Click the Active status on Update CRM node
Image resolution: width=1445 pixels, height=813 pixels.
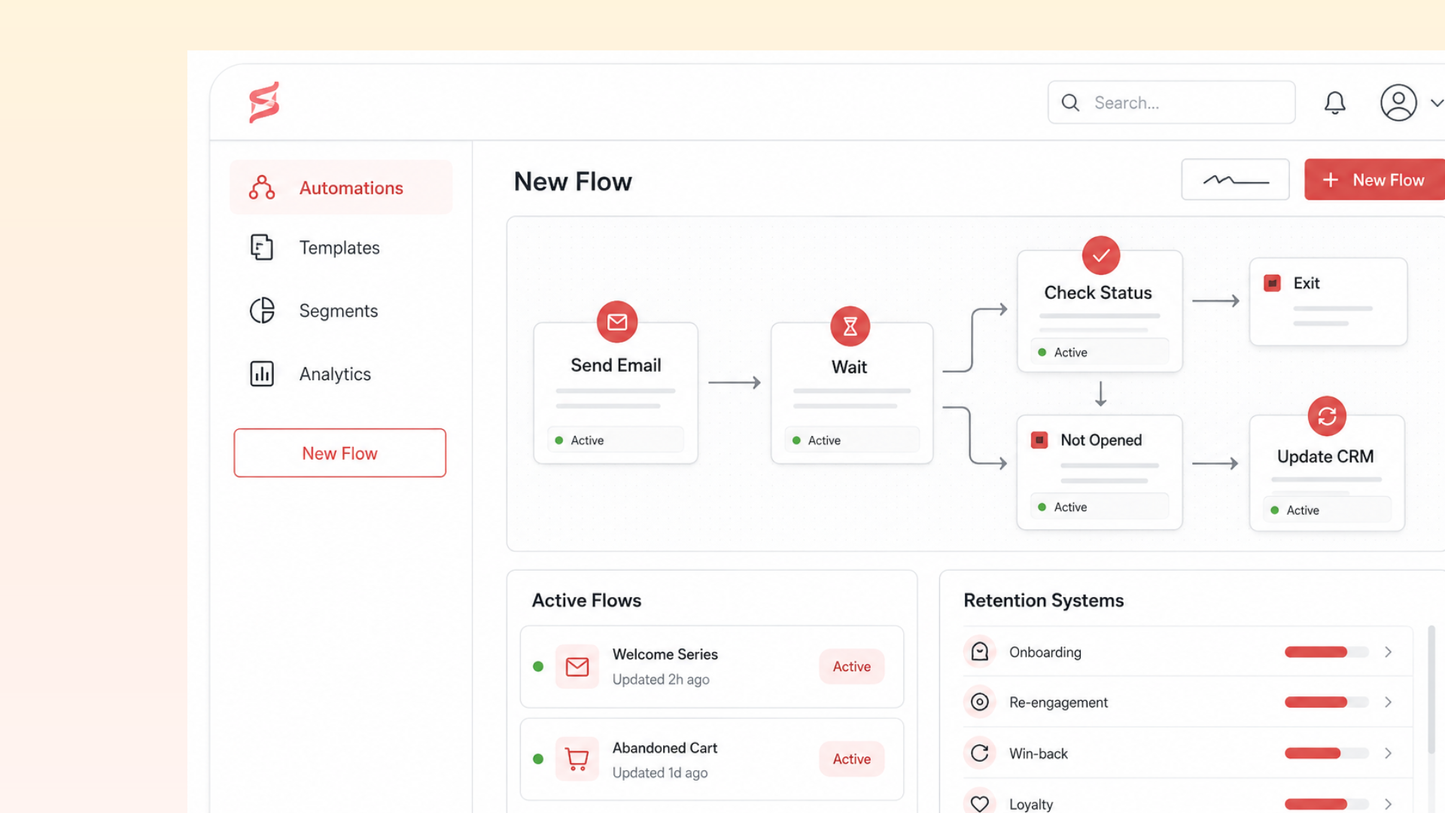point(1327,510)
